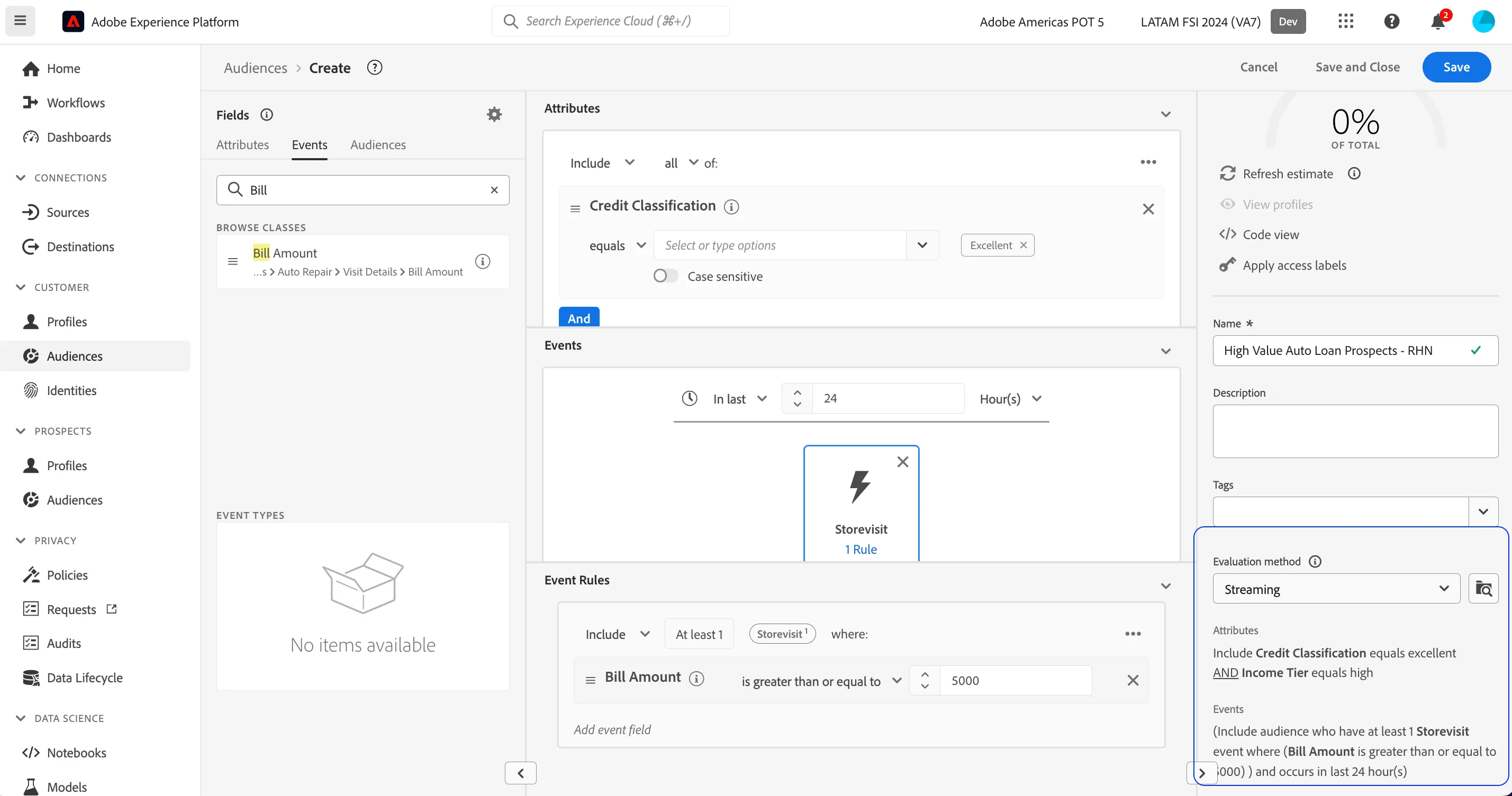Open the Streaming evaluation method dropdown
Image resolution: width=1512 pixels, height=796 pixels.
pos(1336,588)
